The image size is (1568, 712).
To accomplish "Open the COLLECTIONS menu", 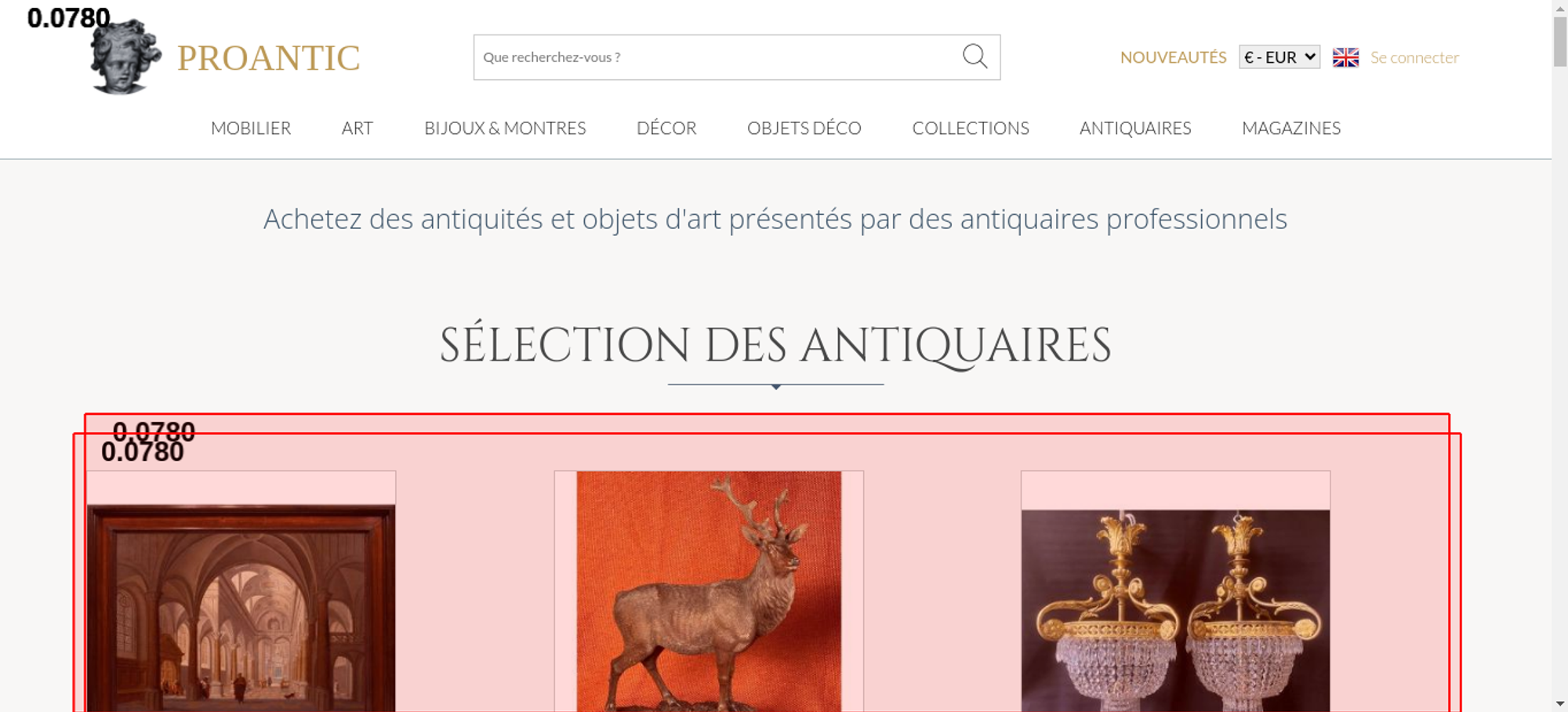I will tap(971, 128).
